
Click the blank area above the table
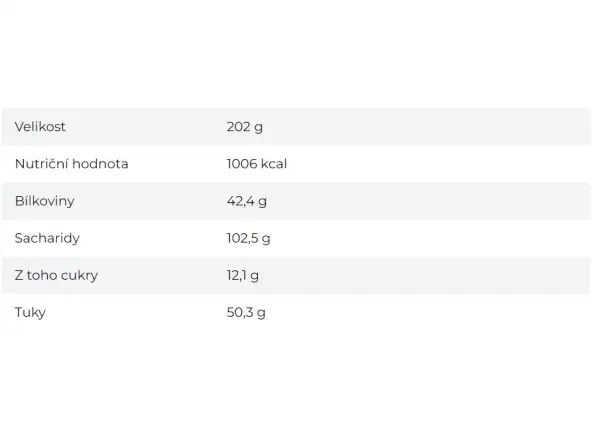(x=300, y=54)
